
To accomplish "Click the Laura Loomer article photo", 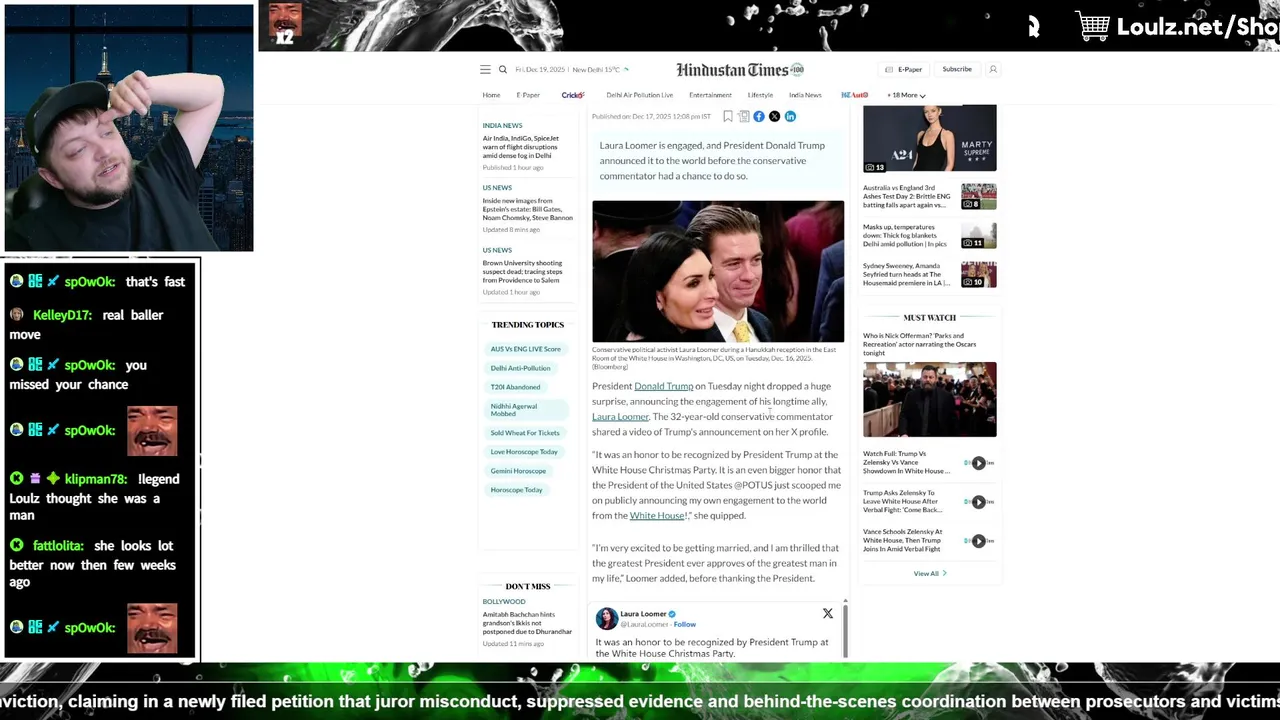I will (x=718, y=271).
